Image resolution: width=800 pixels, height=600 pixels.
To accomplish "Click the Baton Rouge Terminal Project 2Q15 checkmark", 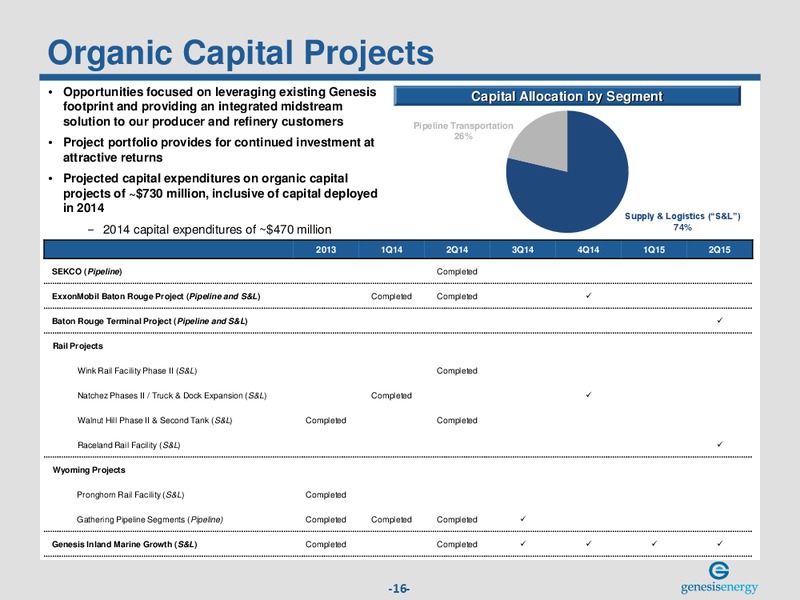I will pos(719,320).
